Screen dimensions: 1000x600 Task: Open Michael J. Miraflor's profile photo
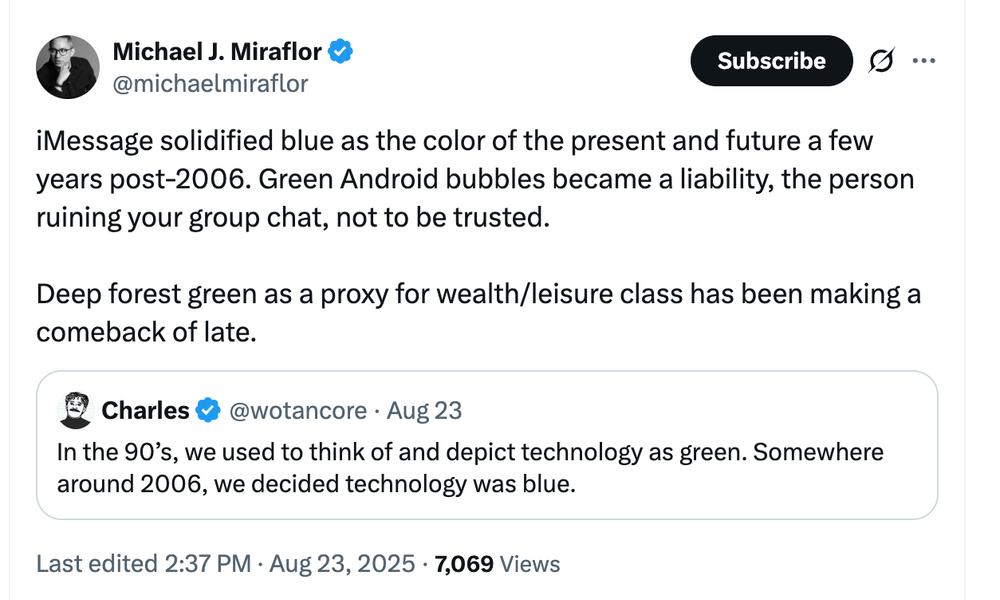point(68,67)
